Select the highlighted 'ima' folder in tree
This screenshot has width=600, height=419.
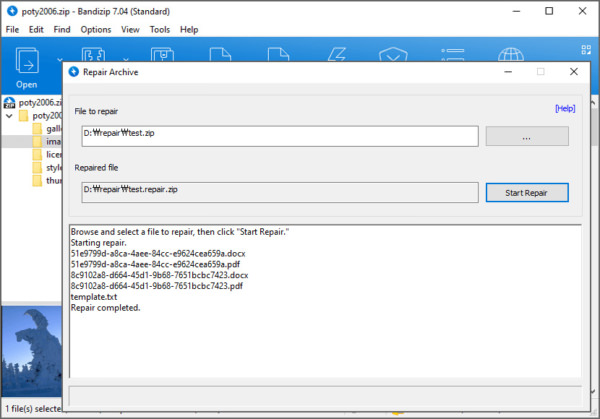point(50,142)
